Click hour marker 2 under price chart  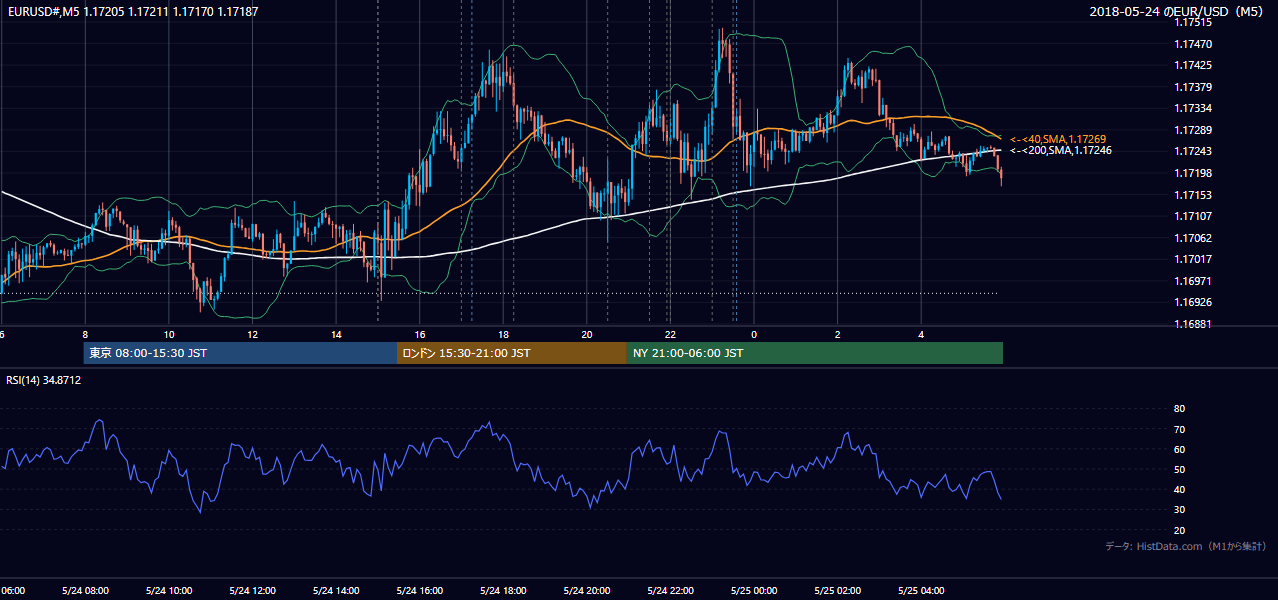838,334
